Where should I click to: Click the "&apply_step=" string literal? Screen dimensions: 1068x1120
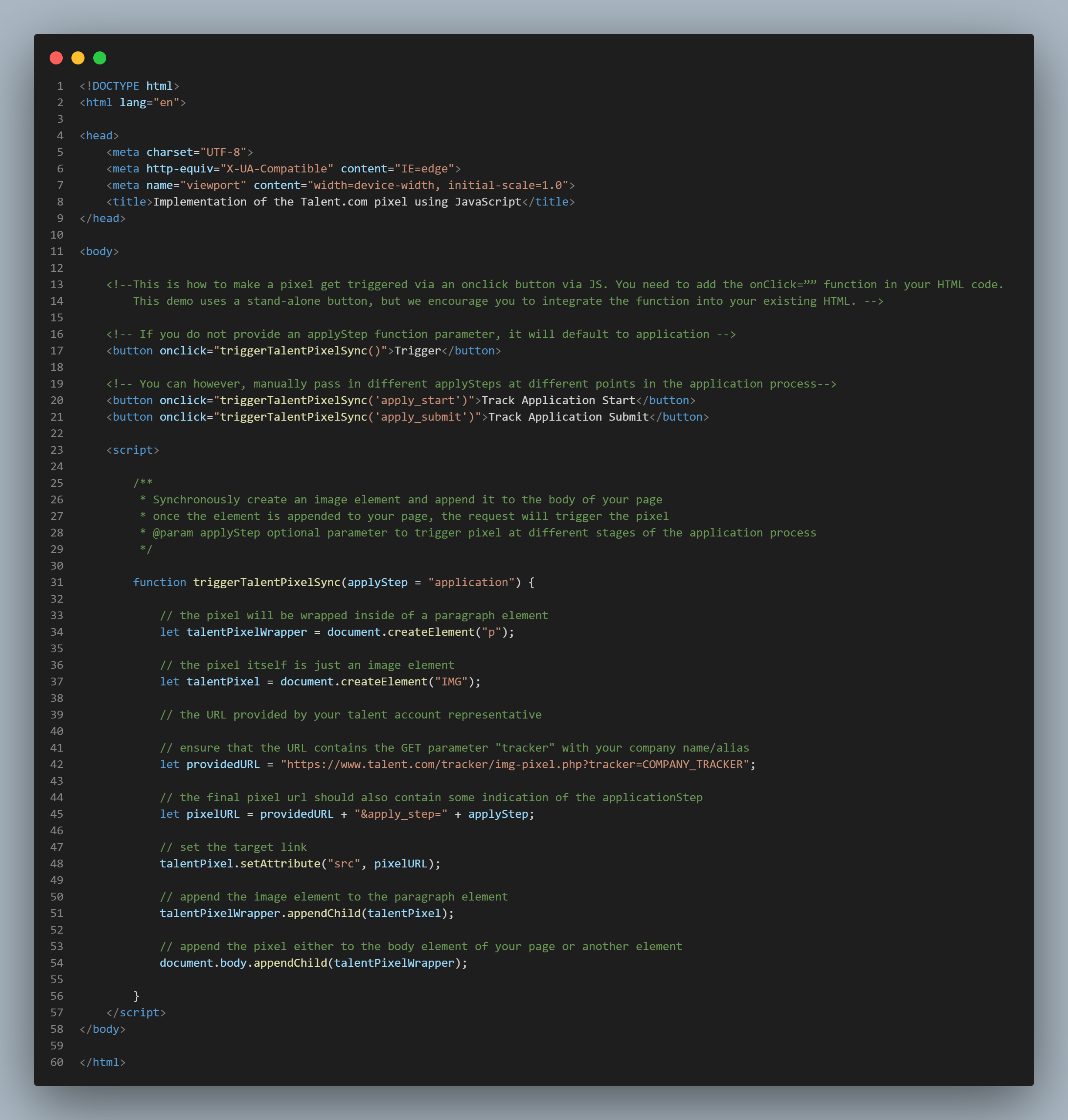point(401,814)
